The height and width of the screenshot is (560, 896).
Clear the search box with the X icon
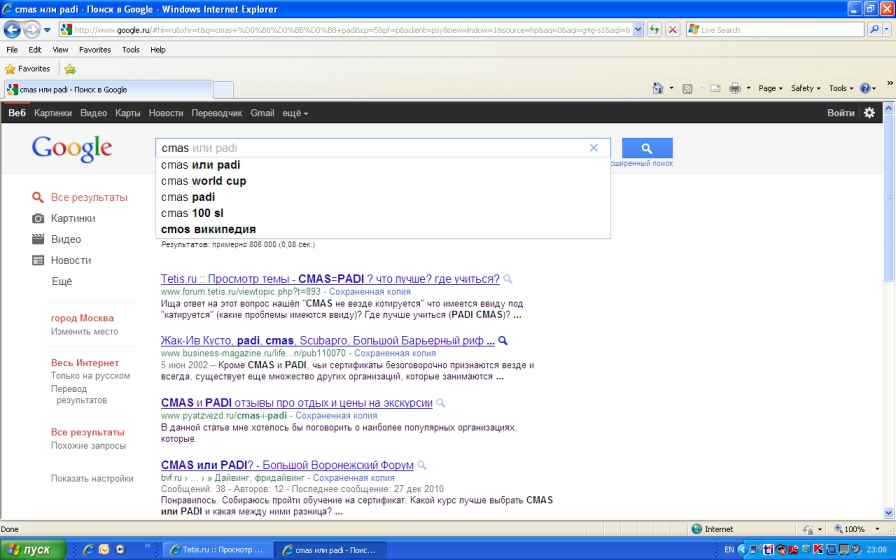[594, 148]
